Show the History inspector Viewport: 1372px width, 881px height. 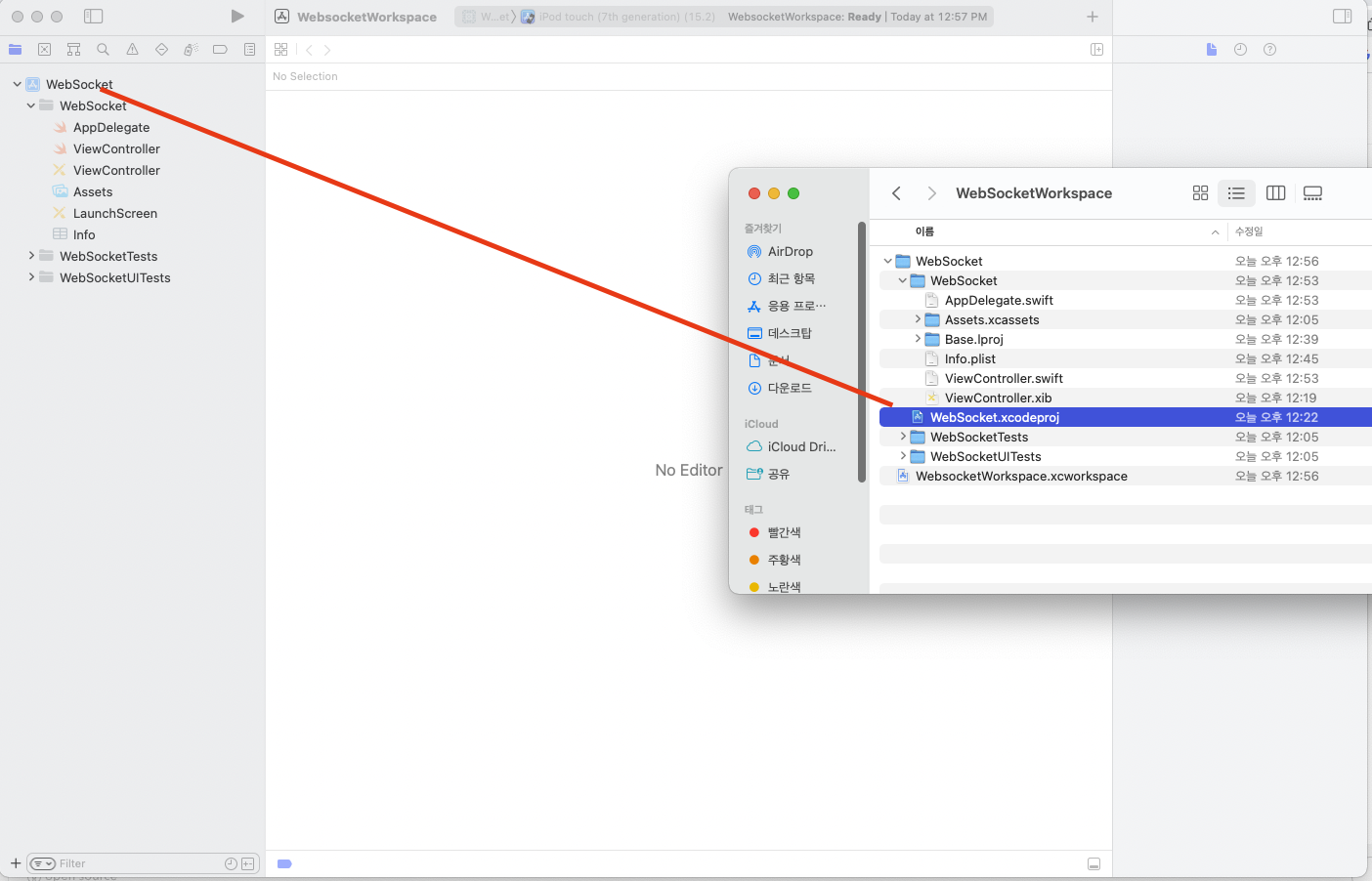pyautogui.click(x=1241, y=50)
